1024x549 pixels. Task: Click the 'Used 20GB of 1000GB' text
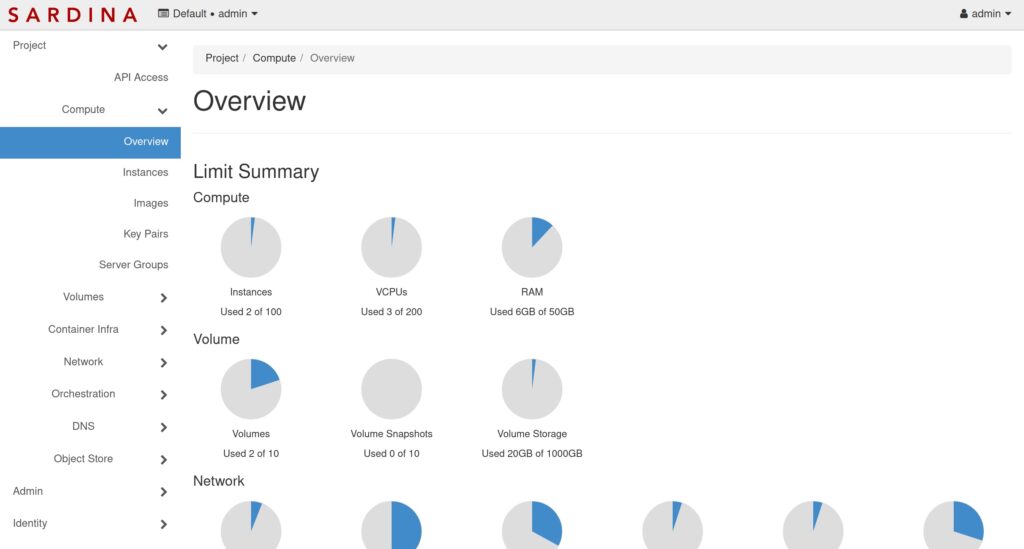click(x=532, y=454)
